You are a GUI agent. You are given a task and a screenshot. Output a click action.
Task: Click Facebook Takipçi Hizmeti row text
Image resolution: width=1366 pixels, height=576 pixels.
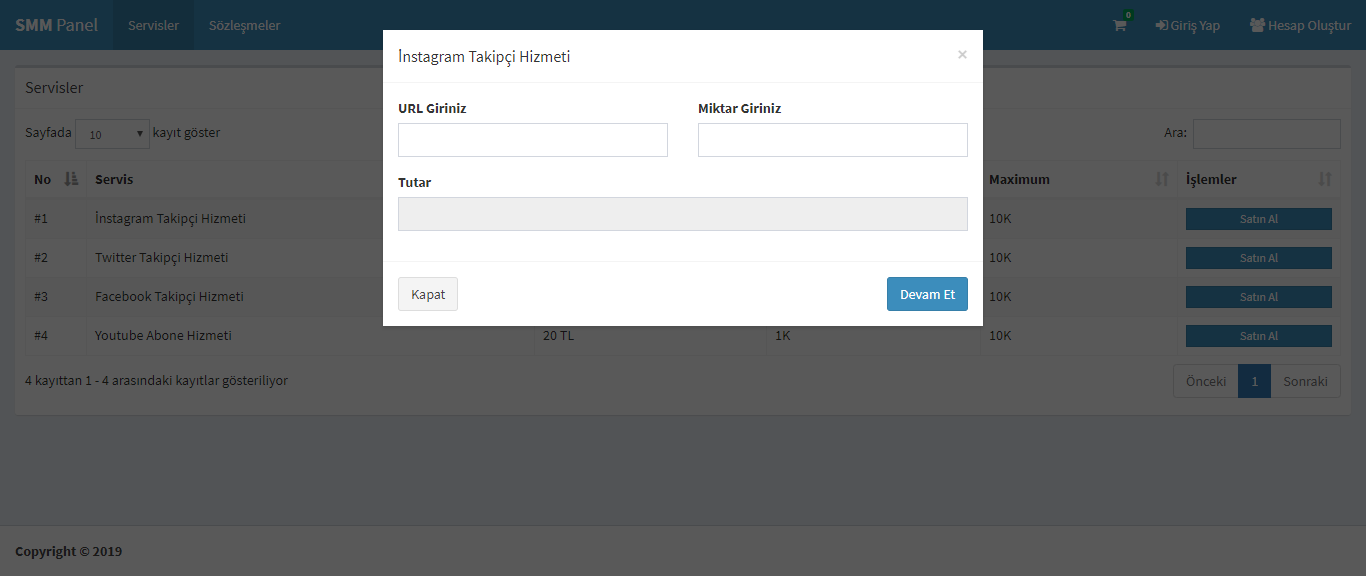click(169, 296)
